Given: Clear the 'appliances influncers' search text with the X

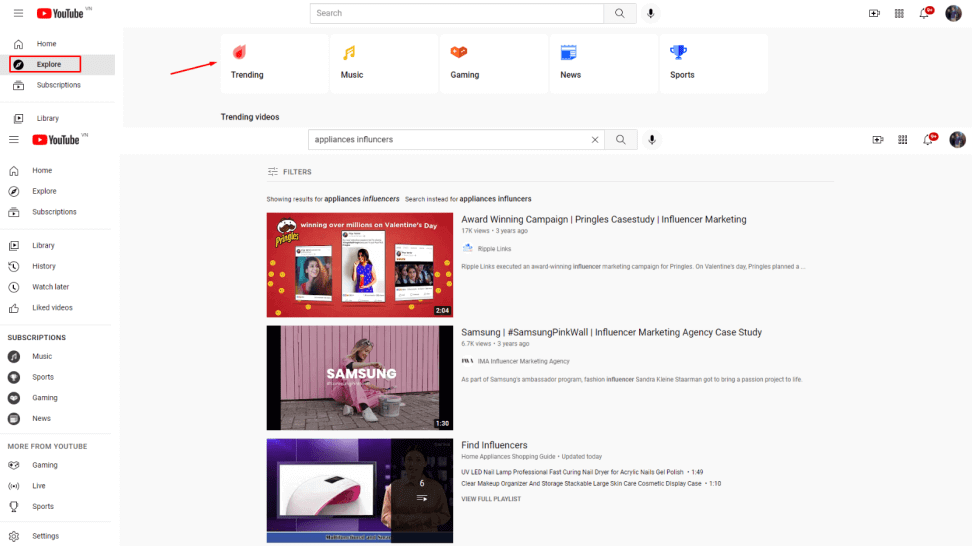Looking at the screenshot, I should (x=594, y=139).
